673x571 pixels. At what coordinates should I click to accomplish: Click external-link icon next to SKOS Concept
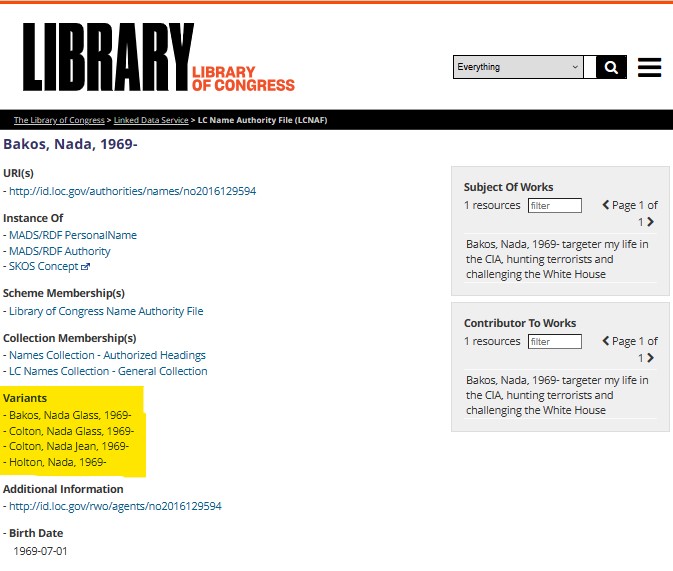pyautogui.click(x=85, y=267)
